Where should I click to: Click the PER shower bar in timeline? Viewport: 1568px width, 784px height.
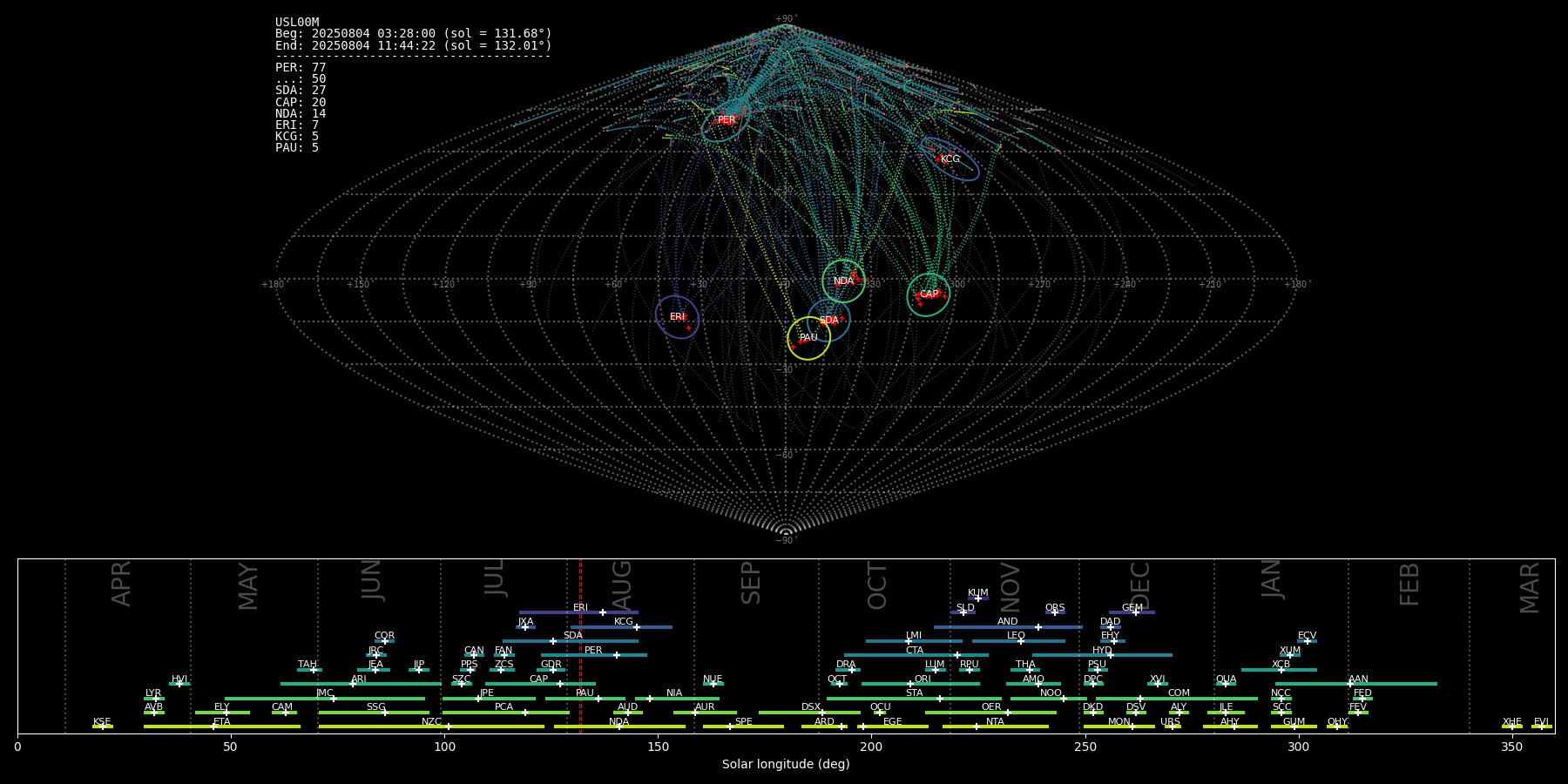click(593, 655)
